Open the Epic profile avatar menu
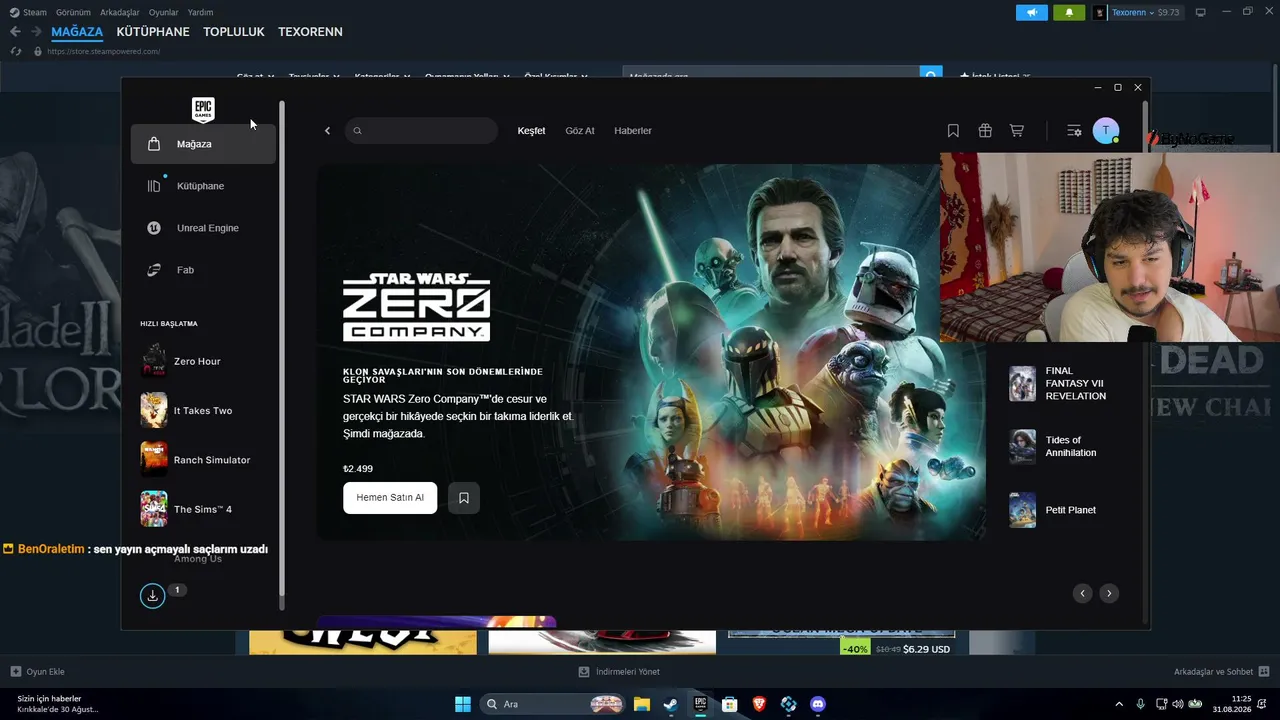The height and width of the screenshot is (720, 1280). [x=1106, y=131]
